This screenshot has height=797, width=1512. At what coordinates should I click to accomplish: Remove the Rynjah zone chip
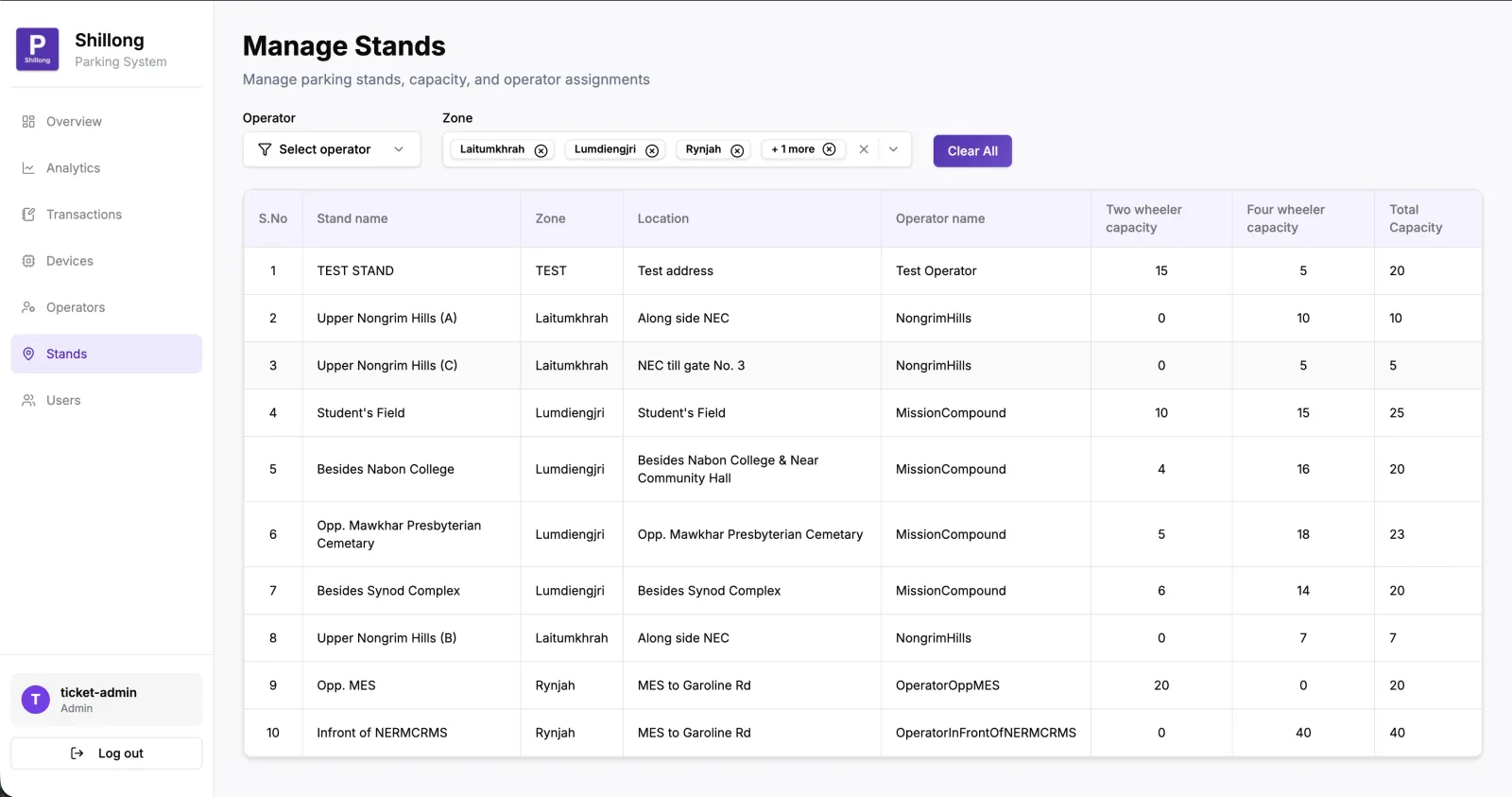point(737,150)
